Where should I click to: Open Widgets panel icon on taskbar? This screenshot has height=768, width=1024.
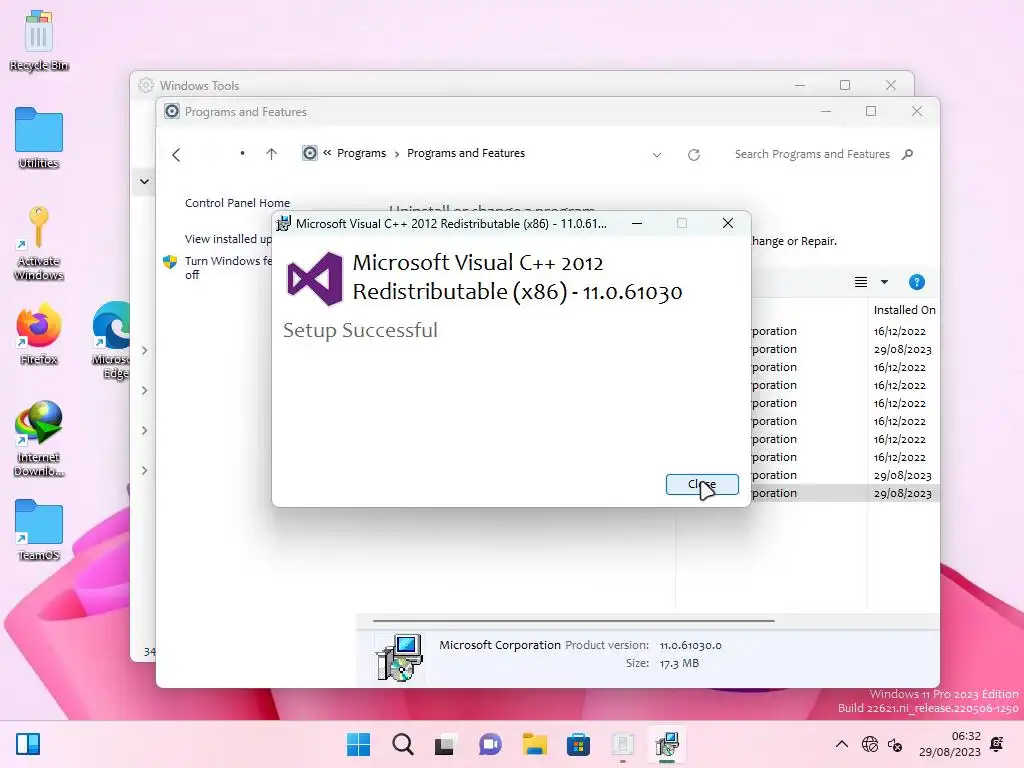click(x=28, y=744)
